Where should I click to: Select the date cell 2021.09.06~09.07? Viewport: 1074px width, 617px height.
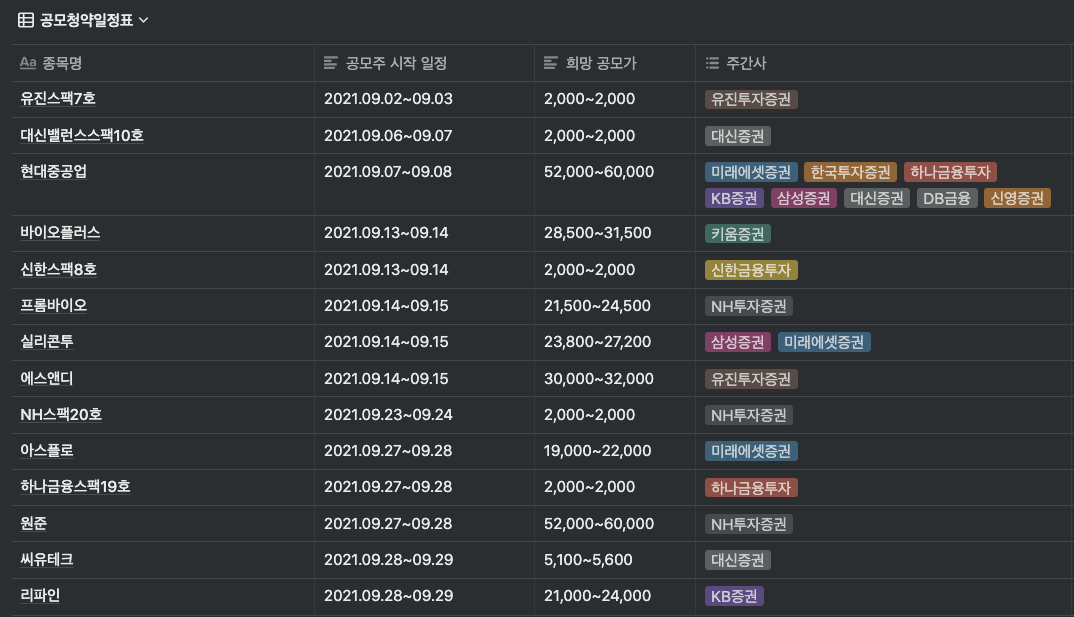(x=425, y=136)
